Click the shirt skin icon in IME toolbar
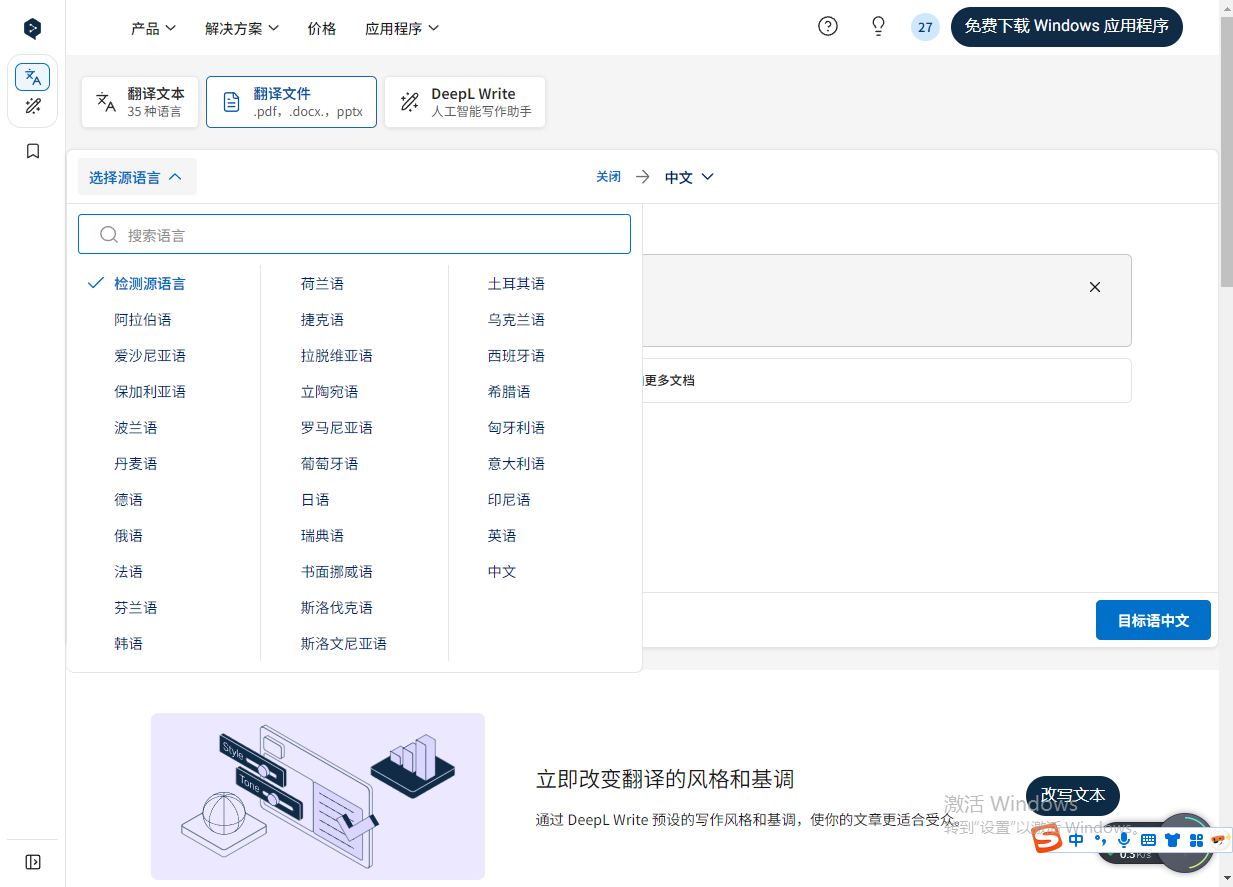 1172,840
